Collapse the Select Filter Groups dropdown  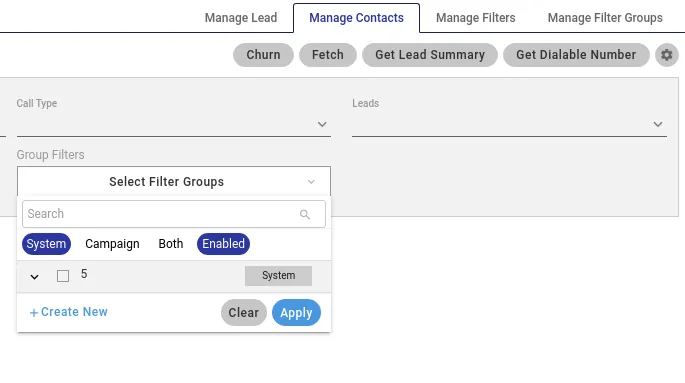point(174,182)
